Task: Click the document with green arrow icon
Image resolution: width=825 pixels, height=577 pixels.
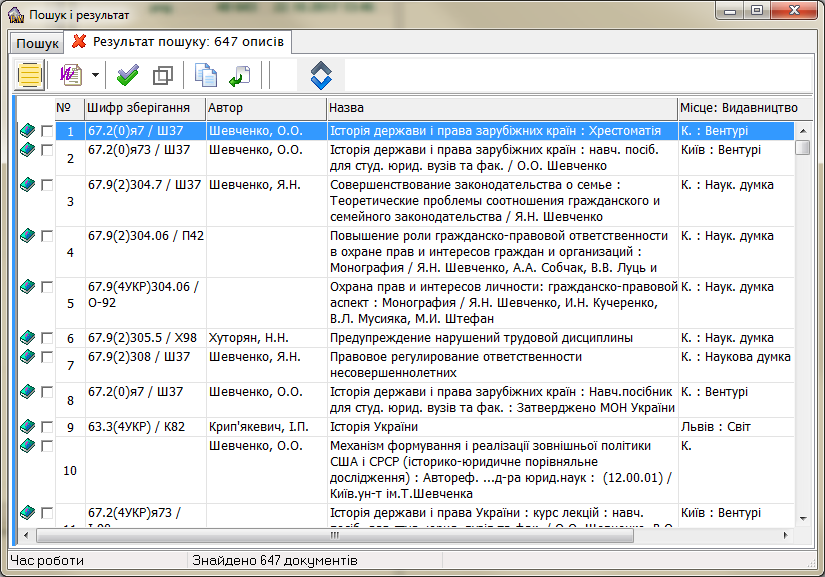Action: coord(239,76)
